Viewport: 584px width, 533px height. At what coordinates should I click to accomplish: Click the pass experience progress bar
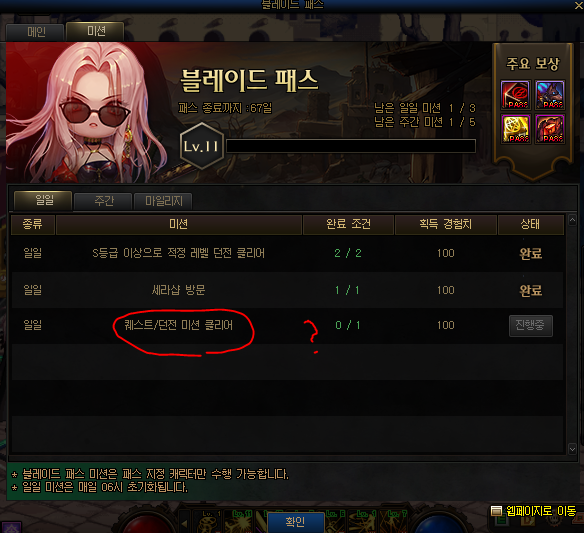point(351,146)
